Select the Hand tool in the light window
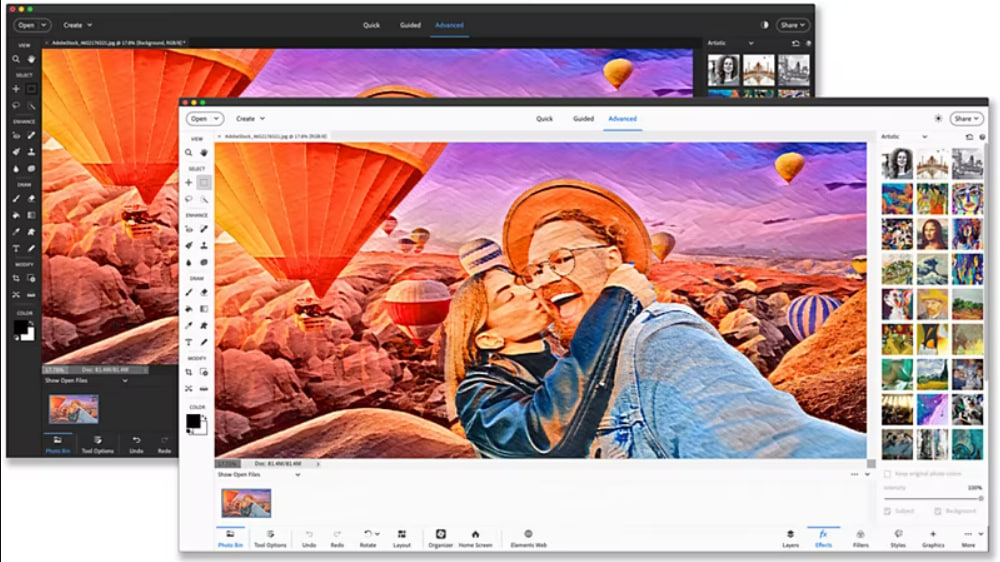The image size is (1000, 562). pos(204,153)
